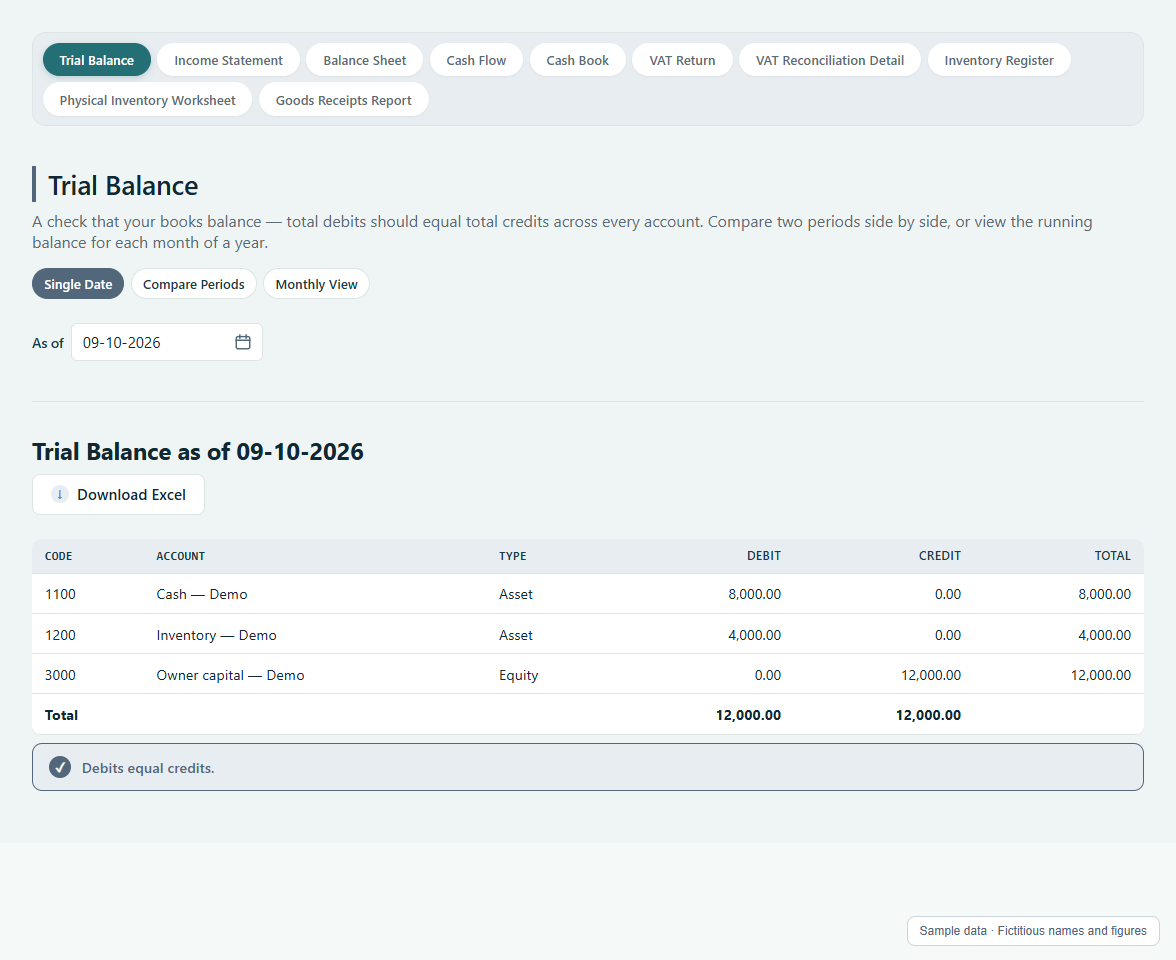Open the Income Statement report

[x=228, y=60]
